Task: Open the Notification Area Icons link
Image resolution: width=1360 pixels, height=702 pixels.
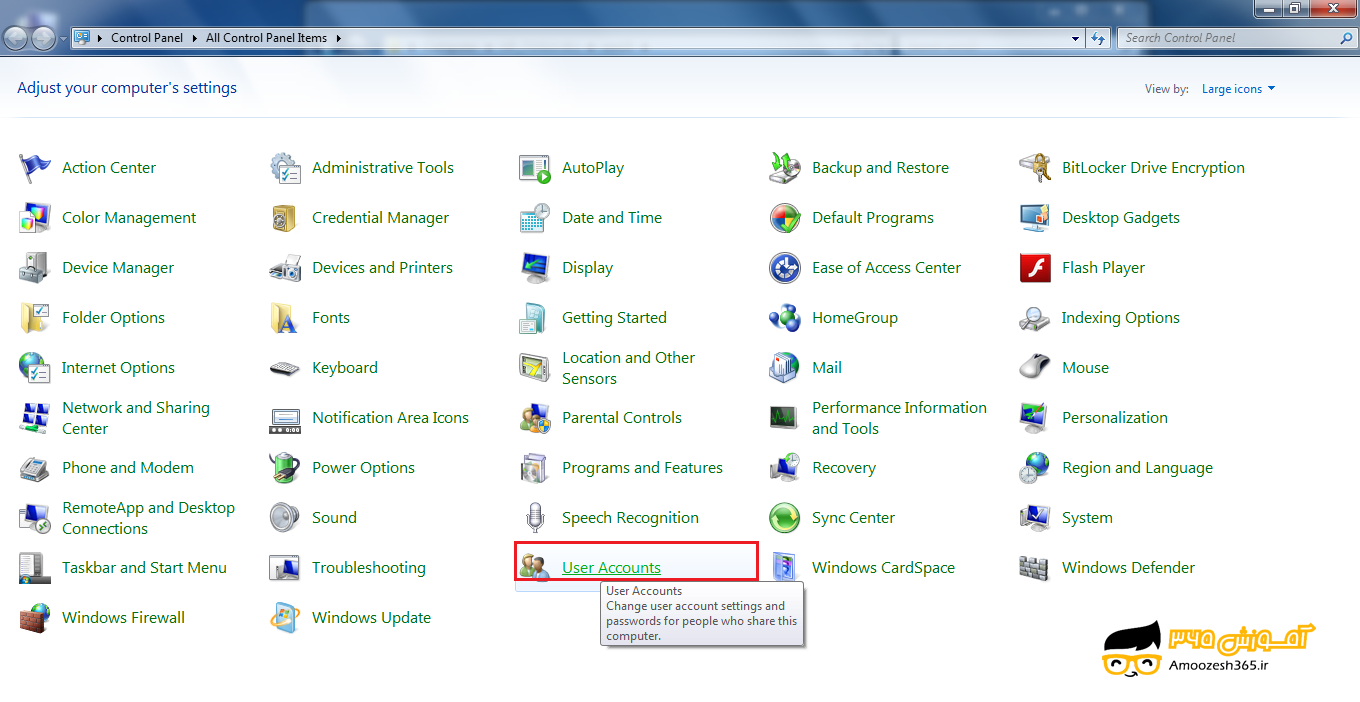Action: click(x=390, y=418)
